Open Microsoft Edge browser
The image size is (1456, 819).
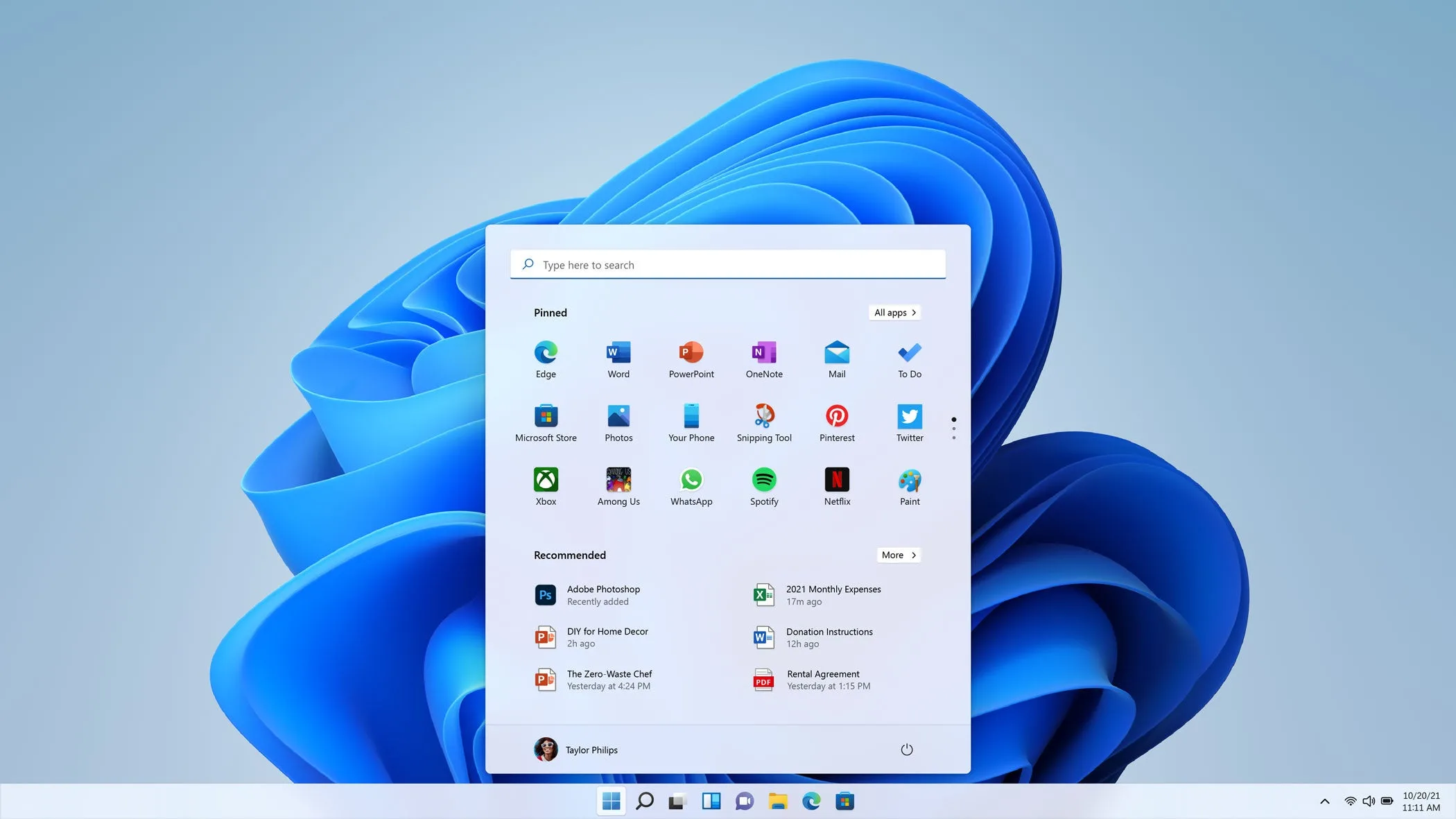point(546,351)
